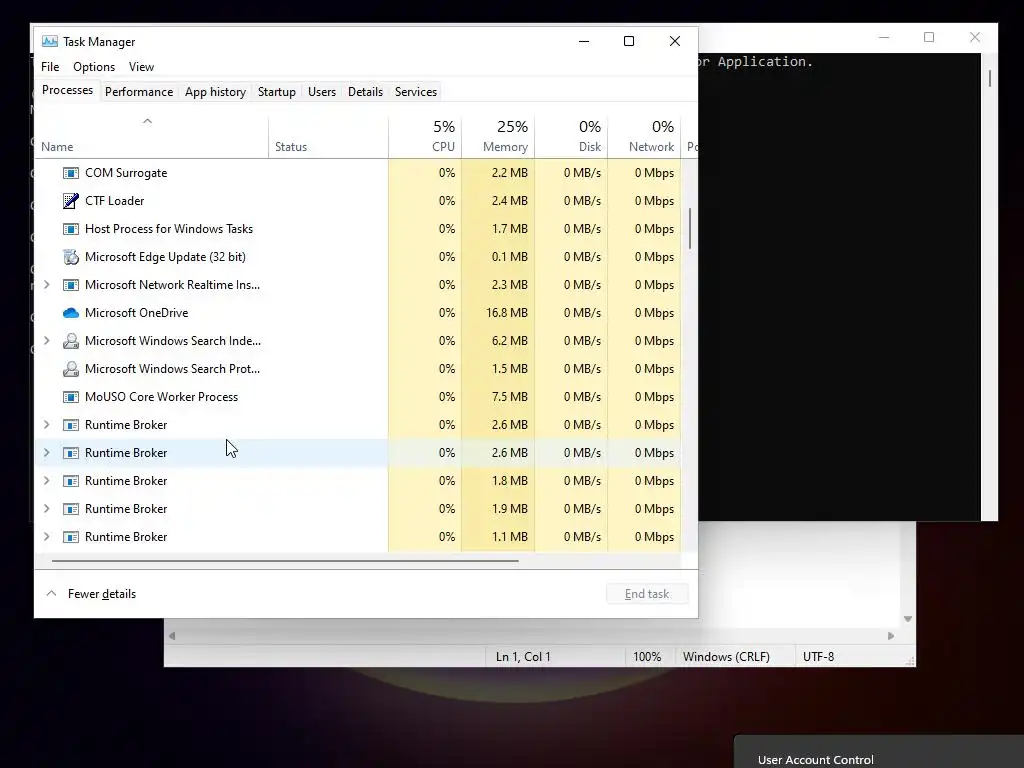
Task: Select the COM Surrogate process row
Action: [x=358, y=173]
